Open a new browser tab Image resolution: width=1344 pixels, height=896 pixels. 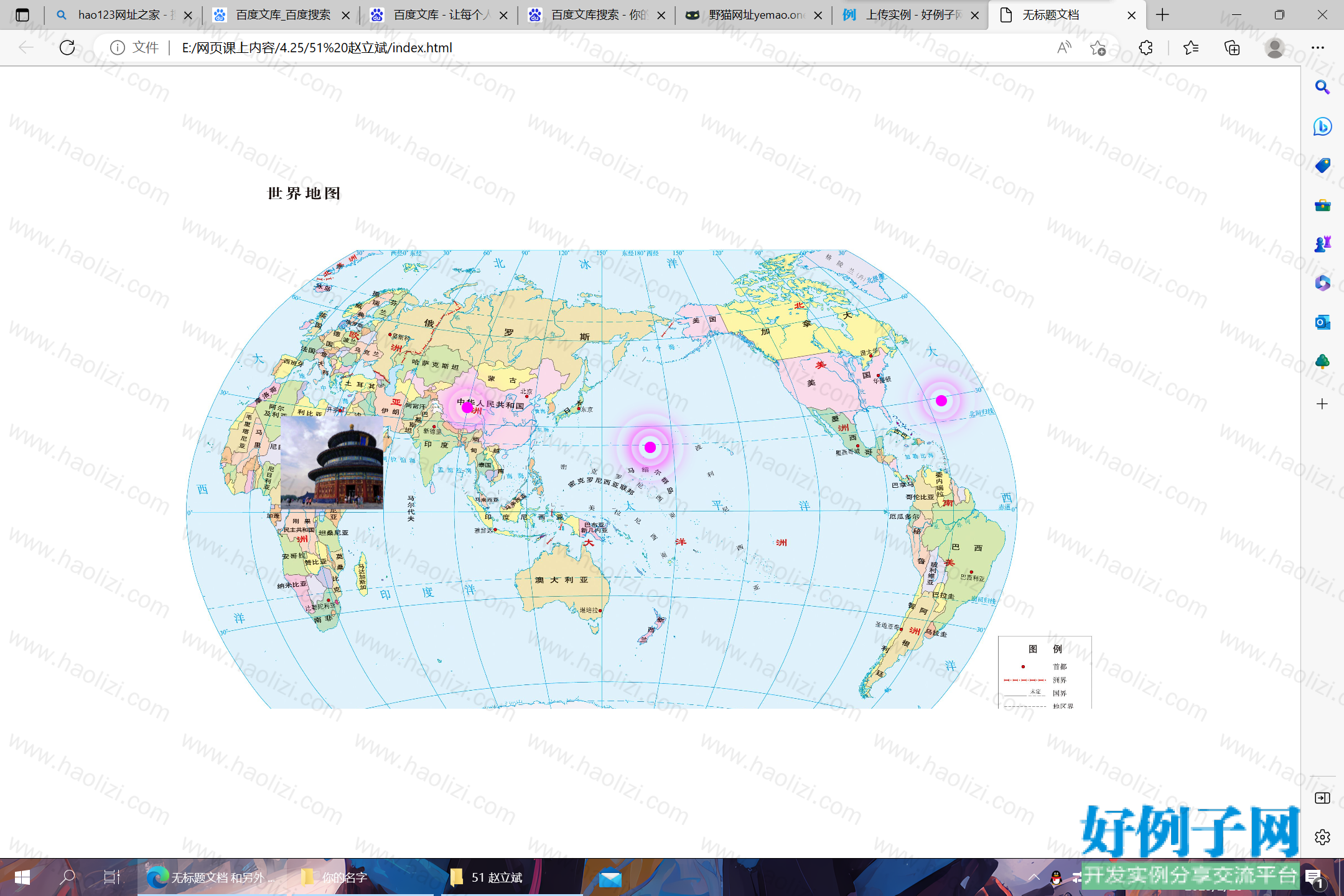click(x=1162, y=15)
